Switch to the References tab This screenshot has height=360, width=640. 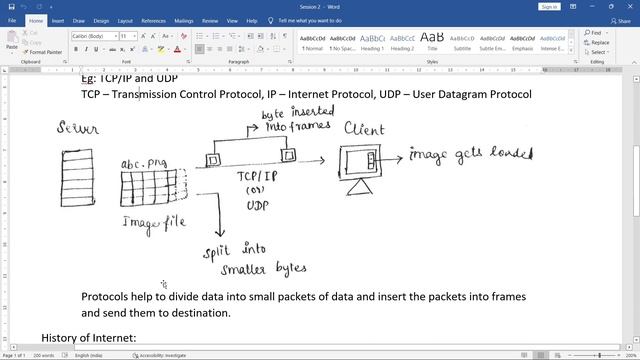pos(153,21)
